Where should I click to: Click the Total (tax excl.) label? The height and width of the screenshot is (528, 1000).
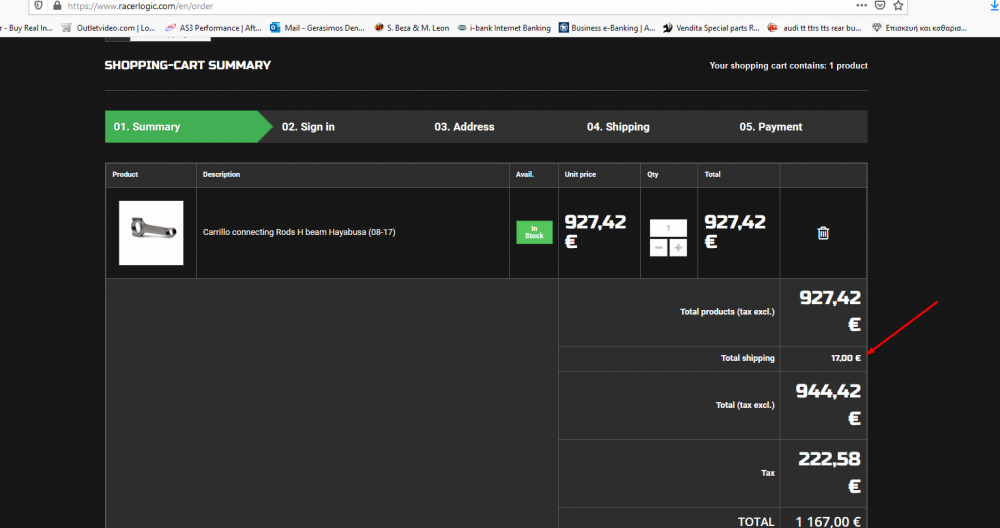pyautogui.click(x=745, y=405)
